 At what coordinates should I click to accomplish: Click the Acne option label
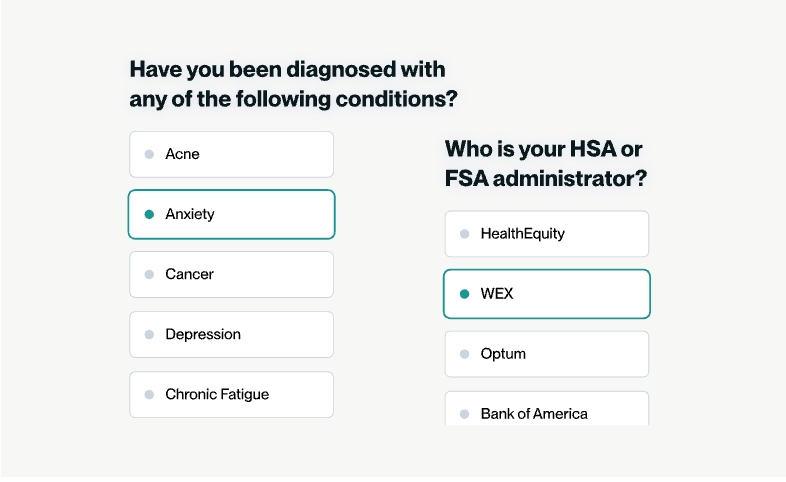[x=182, y=154]
